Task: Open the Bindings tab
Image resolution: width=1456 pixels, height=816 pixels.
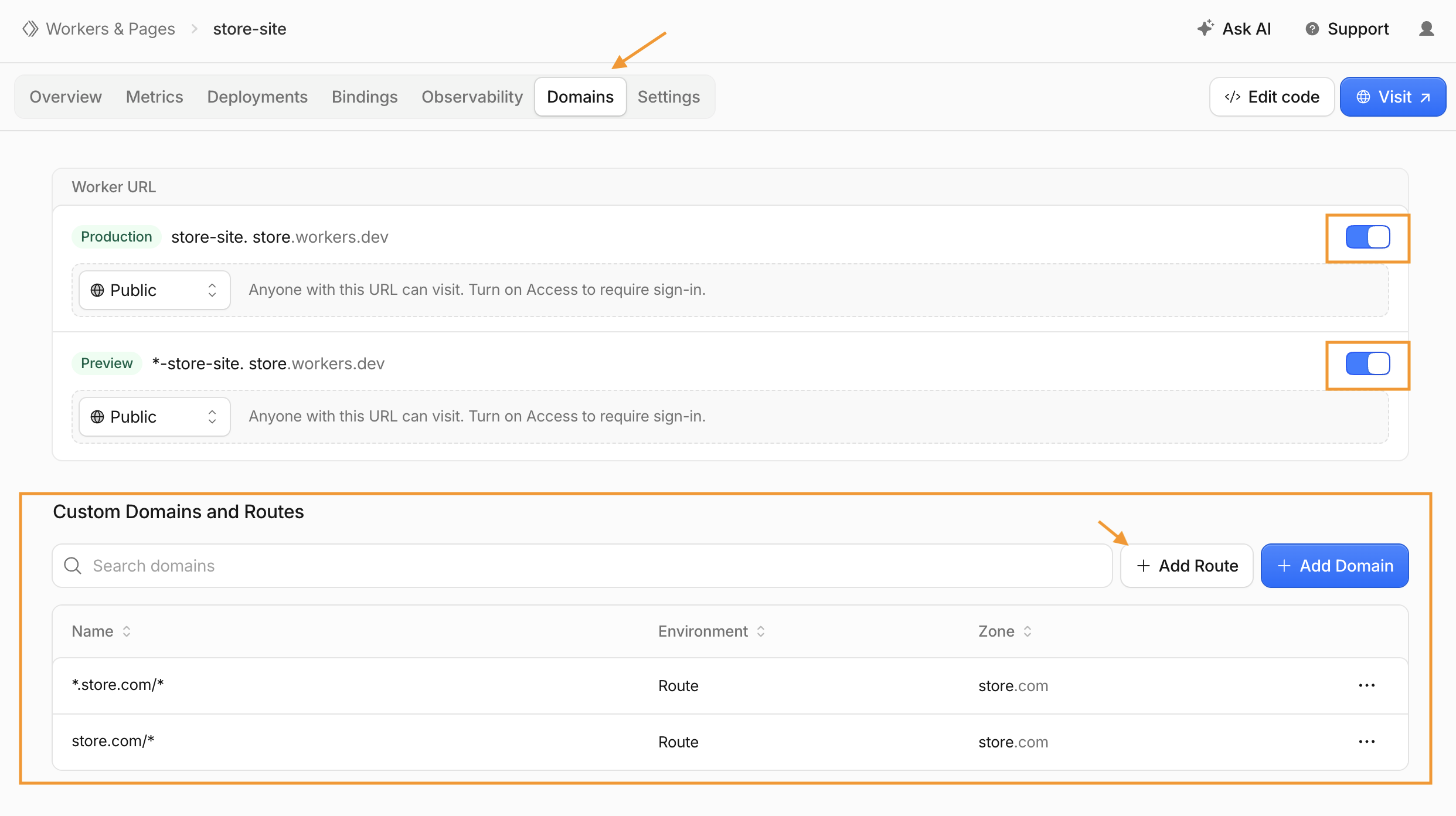Action: (x=365, y=97)
